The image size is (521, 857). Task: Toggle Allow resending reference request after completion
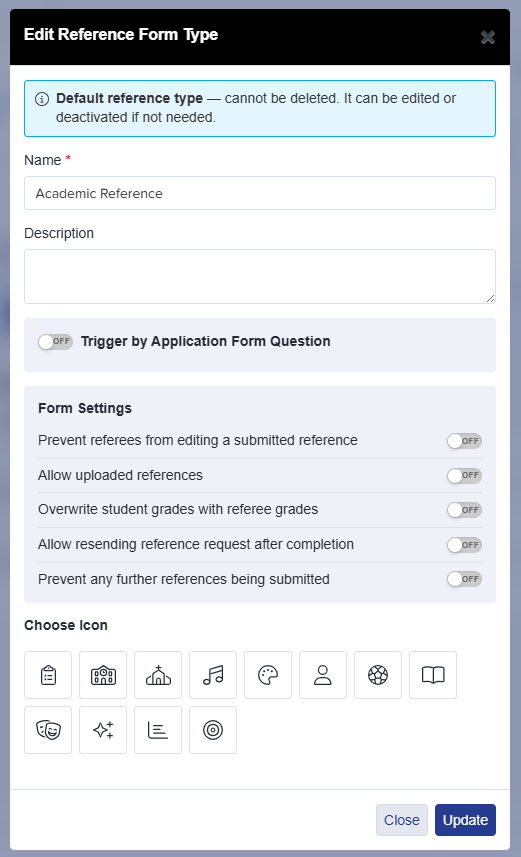464,545
